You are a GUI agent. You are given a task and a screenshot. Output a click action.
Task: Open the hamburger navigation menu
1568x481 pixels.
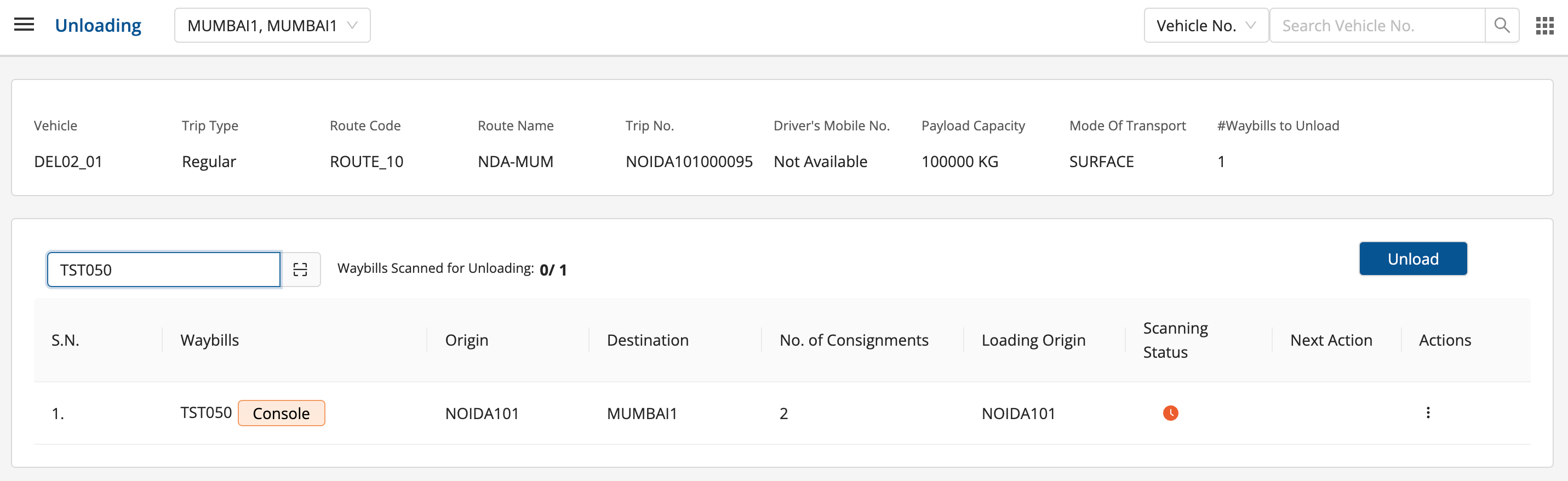[x=24, y=25]
